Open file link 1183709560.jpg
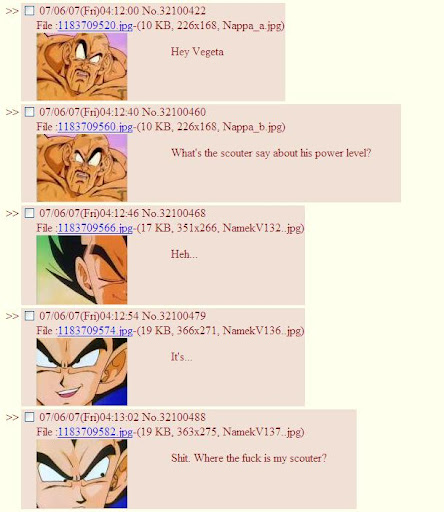Image resolution: width=444 pixels, height=512 pixels. [x=95, y=127]
